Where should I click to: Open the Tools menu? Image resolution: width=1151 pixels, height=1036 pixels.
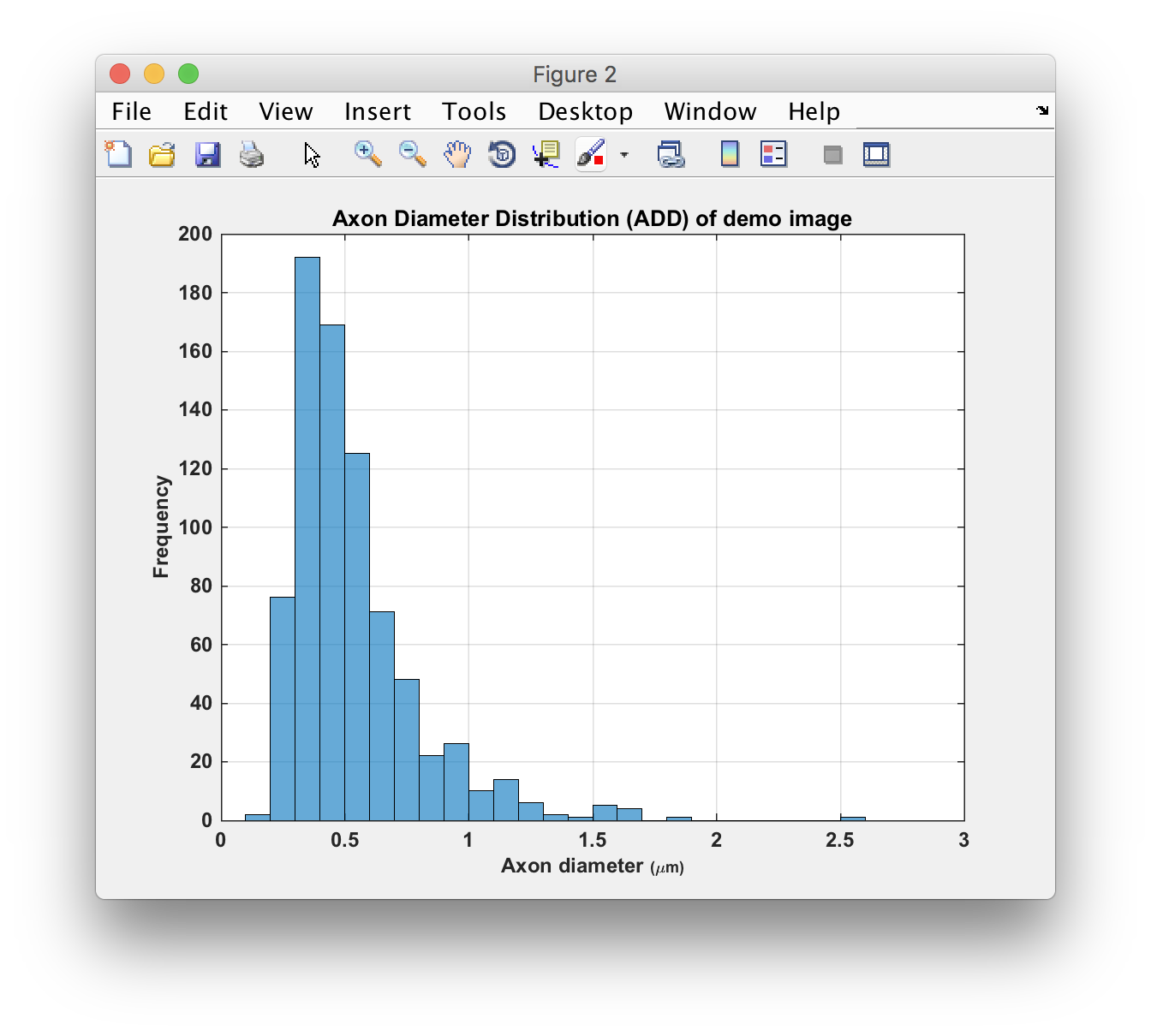pyautogui.click(x=474, y=111)
